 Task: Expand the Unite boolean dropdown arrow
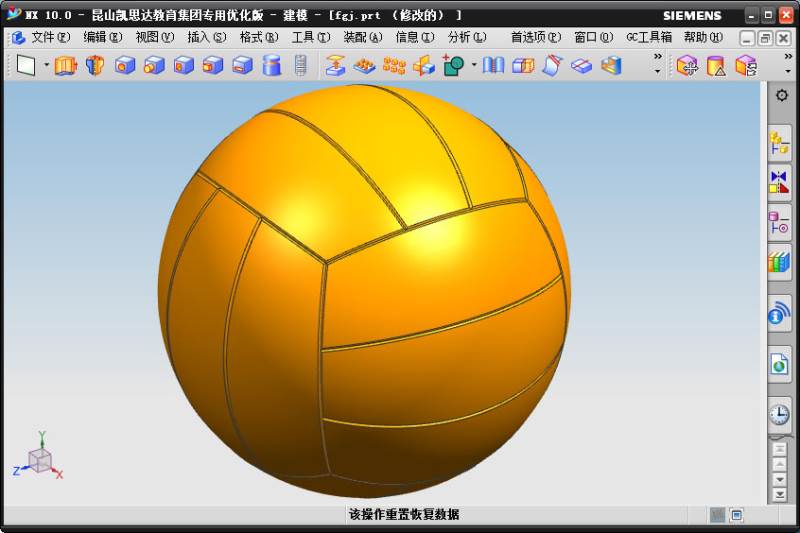[x=473, y=66]
